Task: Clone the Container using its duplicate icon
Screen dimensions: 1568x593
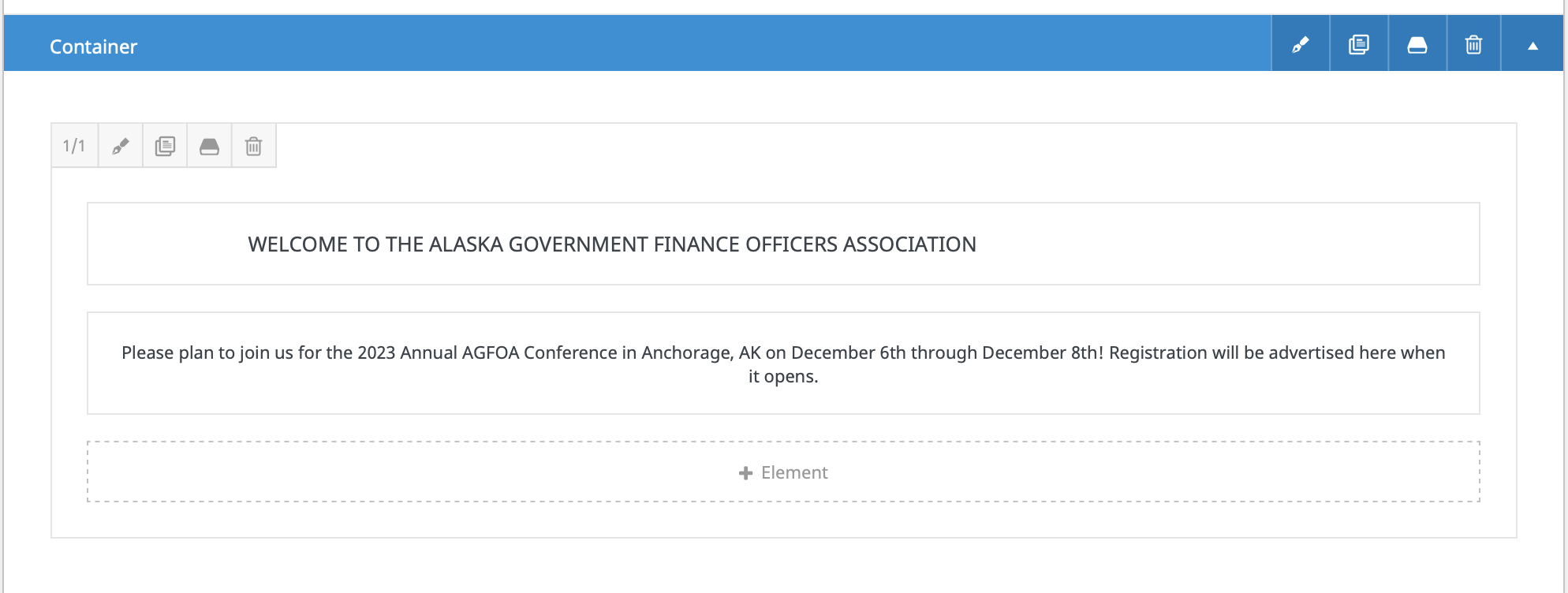Action: point(1359,45)
